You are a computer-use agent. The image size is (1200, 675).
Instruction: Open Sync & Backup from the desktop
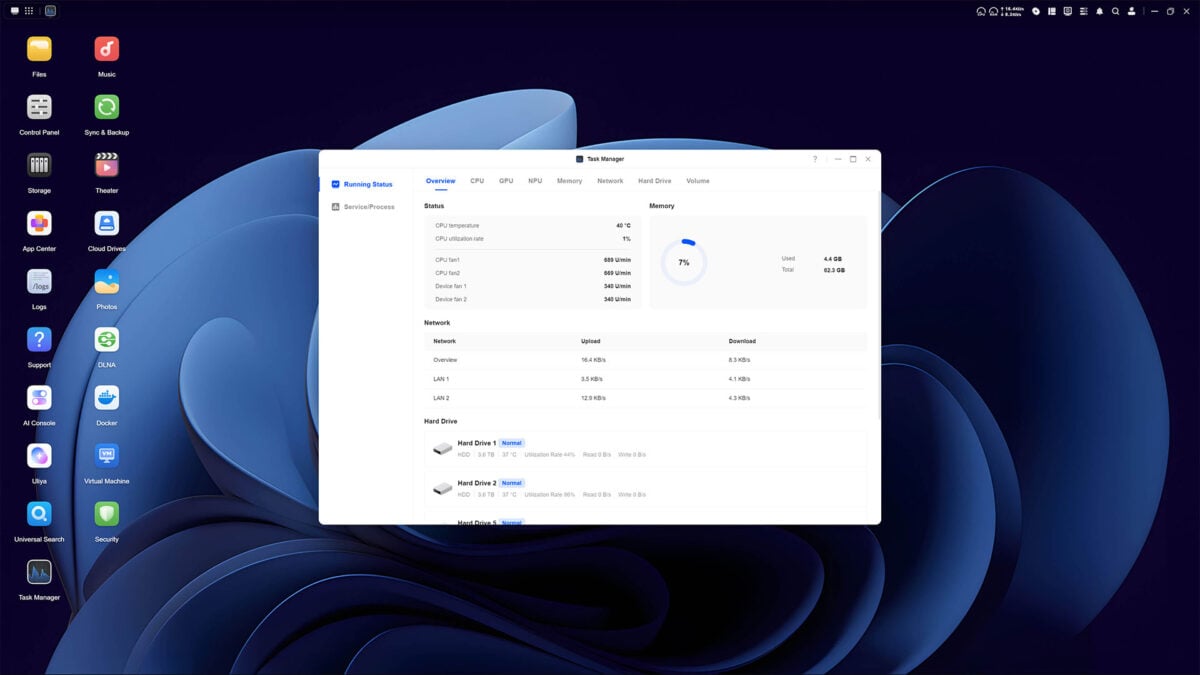click(x=106, y=105)
